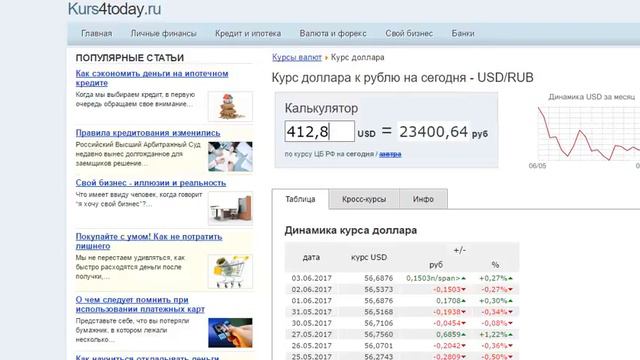Click the 56,7560 rate value
Screen dimensions: 640x360
tap(379, 334)
